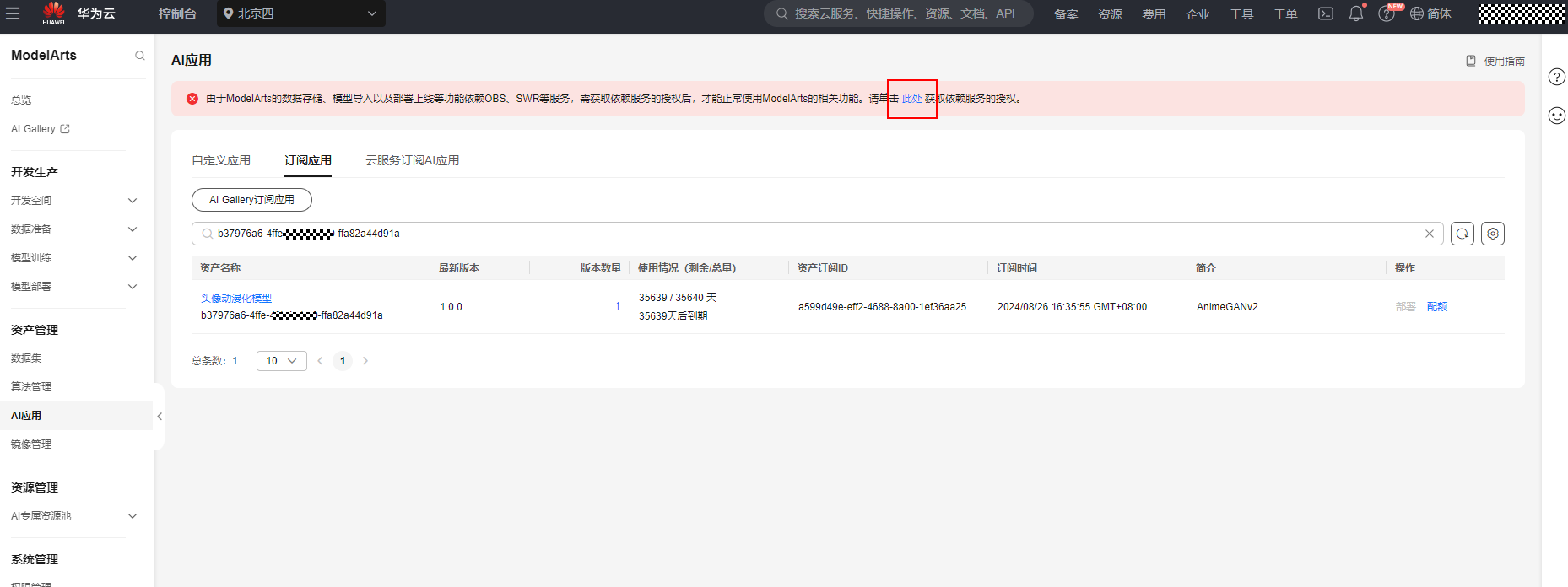1568x587 pixels.
Task: Open table column settings gear
Action: click(1493, 234)
